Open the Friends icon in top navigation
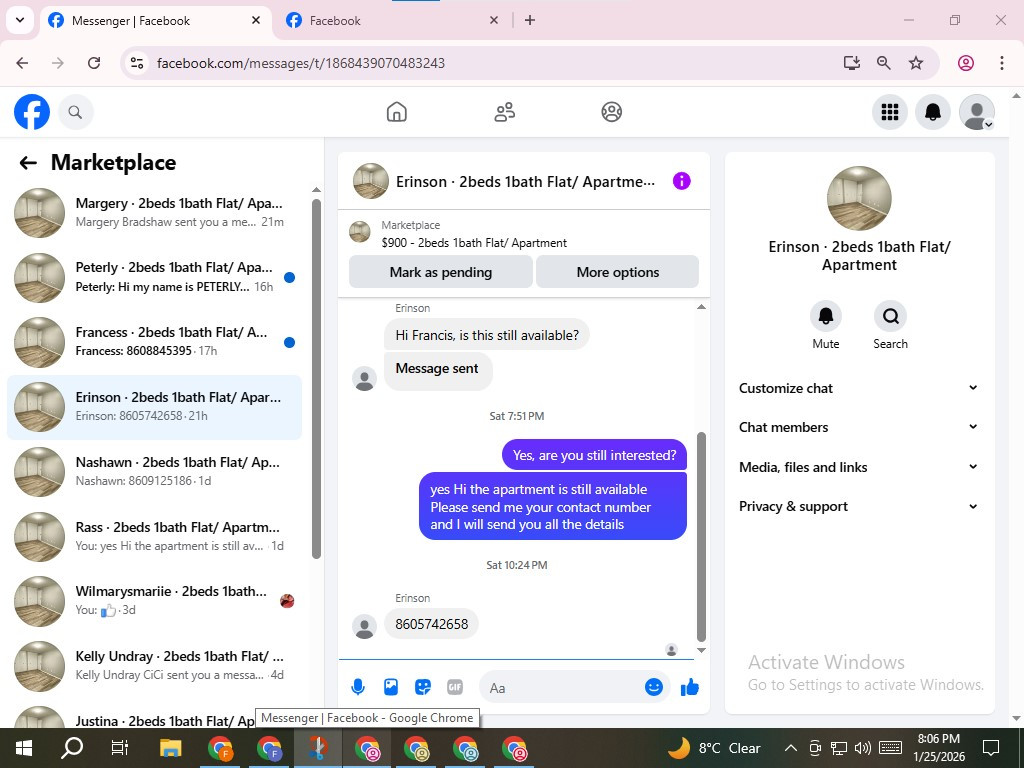Viewport: 1024px width, 768px height. pyautogui.click(x=504, y=112)
